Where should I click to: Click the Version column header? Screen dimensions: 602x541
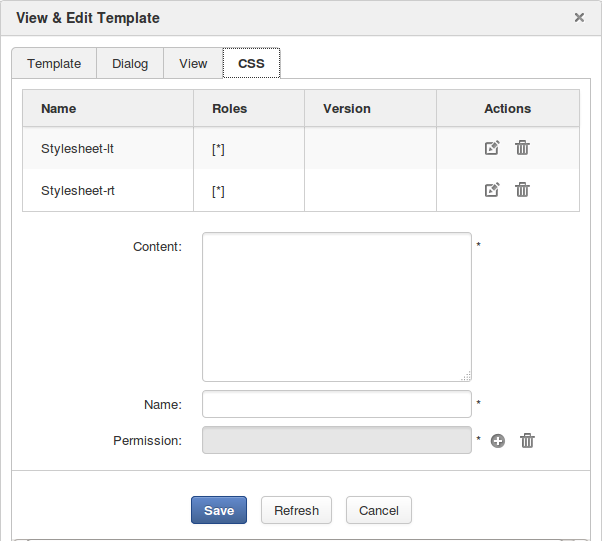(347, 109)
